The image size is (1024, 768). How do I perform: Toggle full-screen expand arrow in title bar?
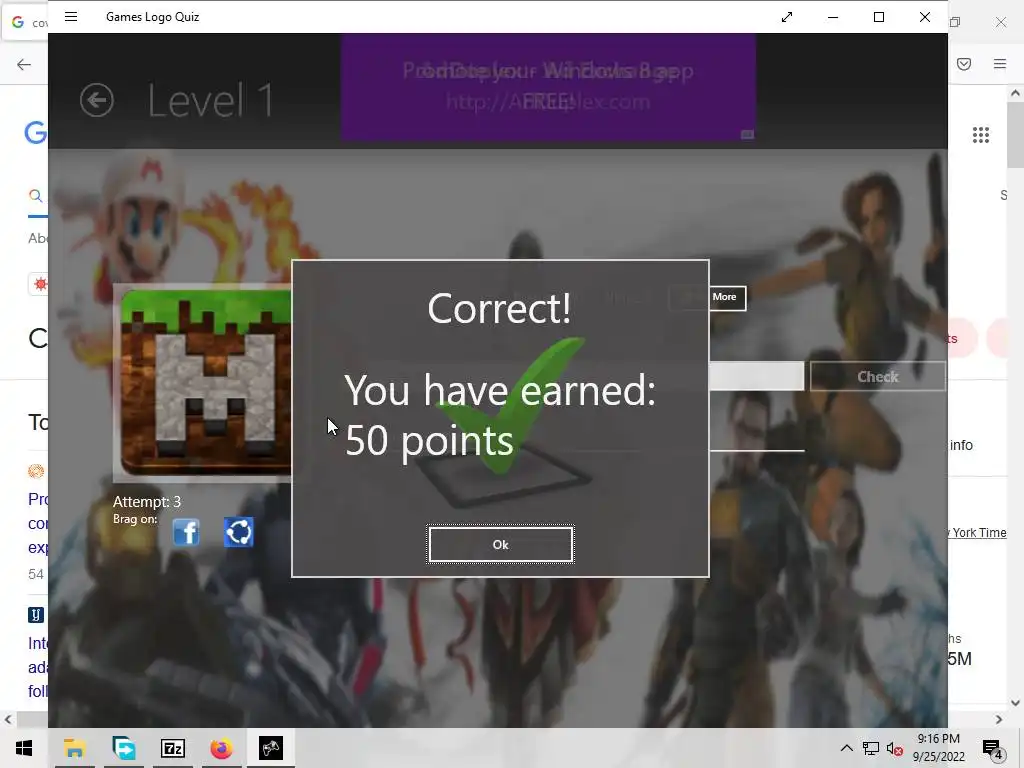(787, 17)
